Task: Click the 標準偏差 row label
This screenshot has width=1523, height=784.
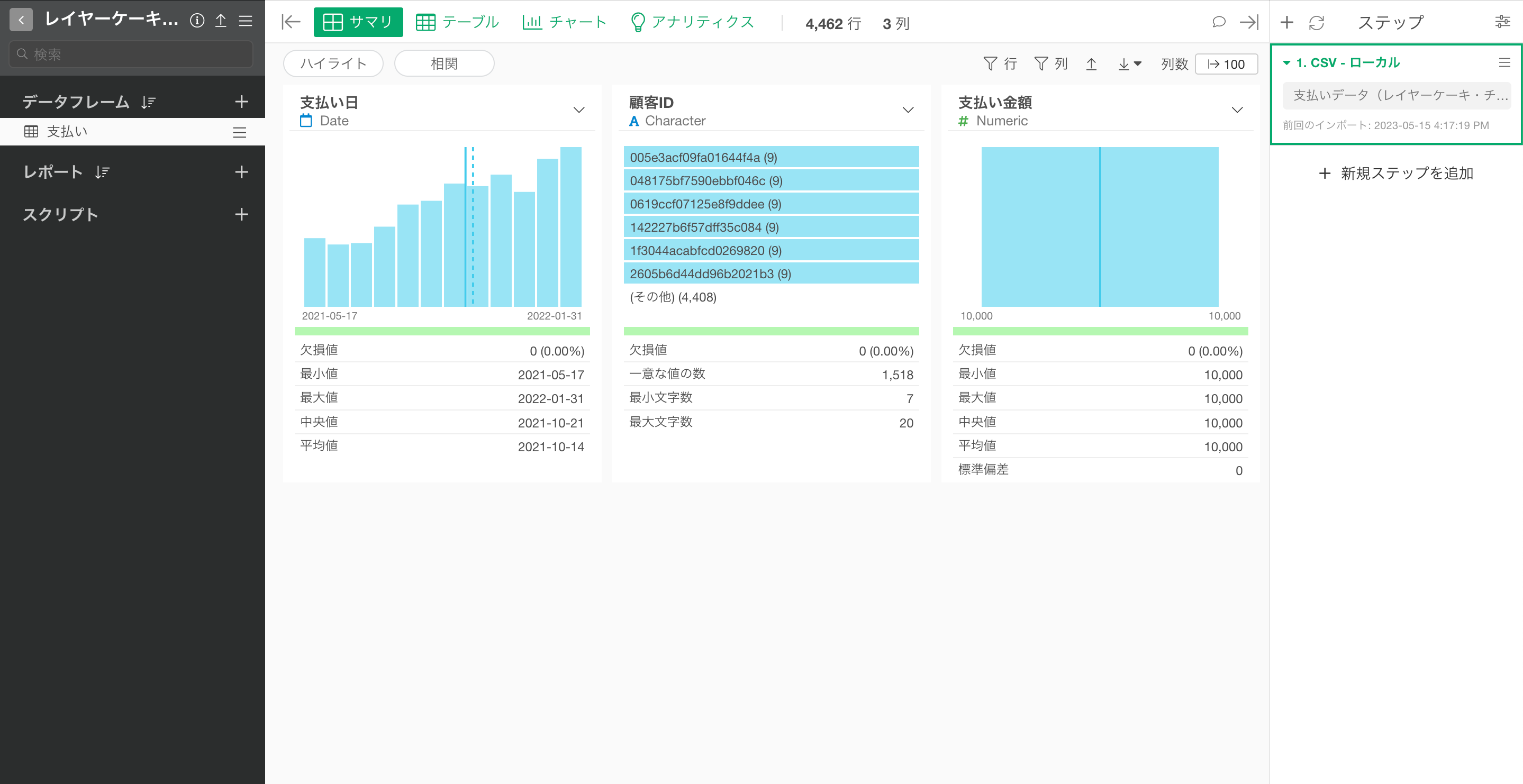Action: pyautogui.click(x=983, y=469)
